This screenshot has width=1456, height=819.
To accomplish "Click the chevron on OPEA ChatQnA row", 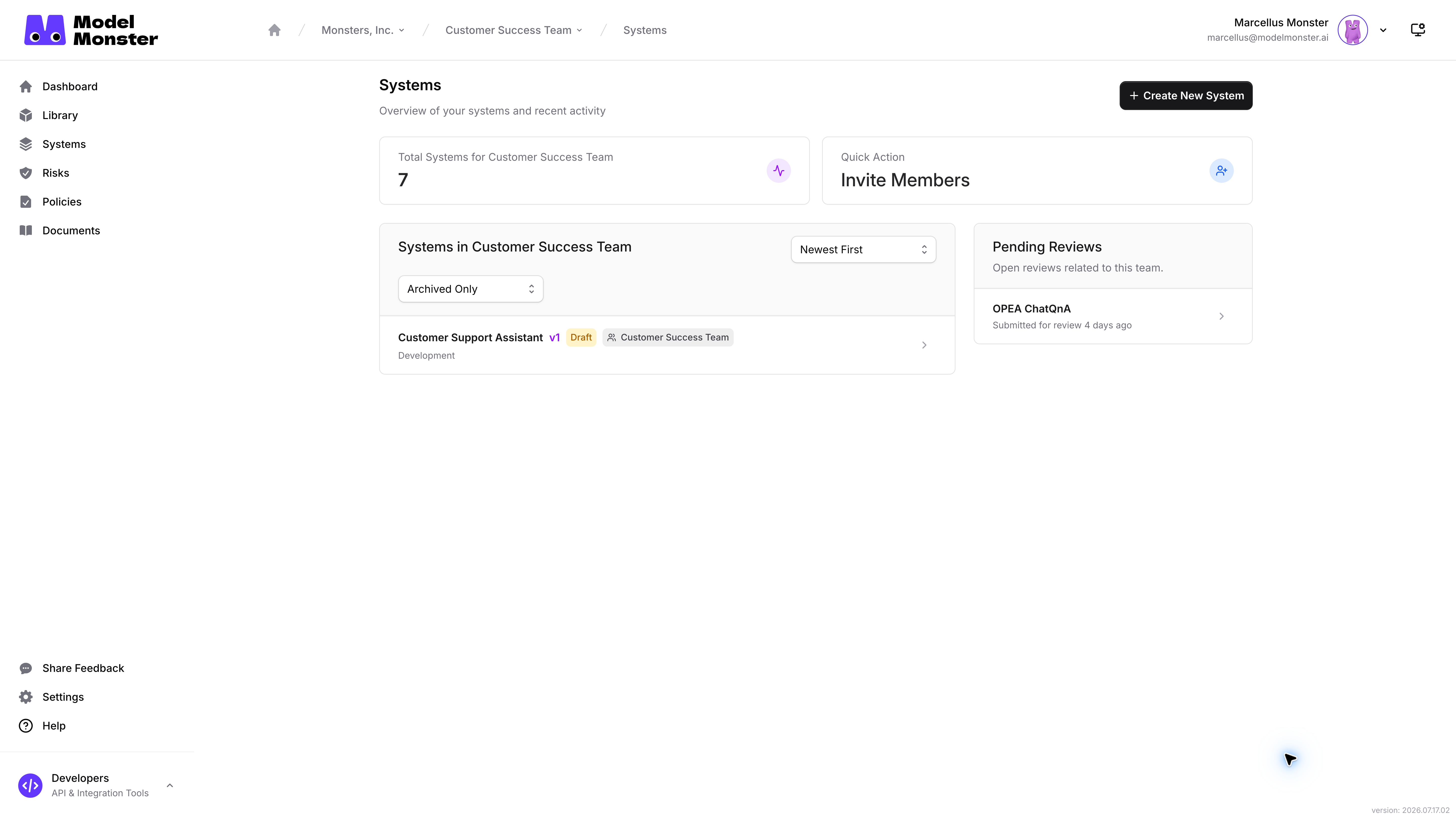I will click(x=1221, y=316).
